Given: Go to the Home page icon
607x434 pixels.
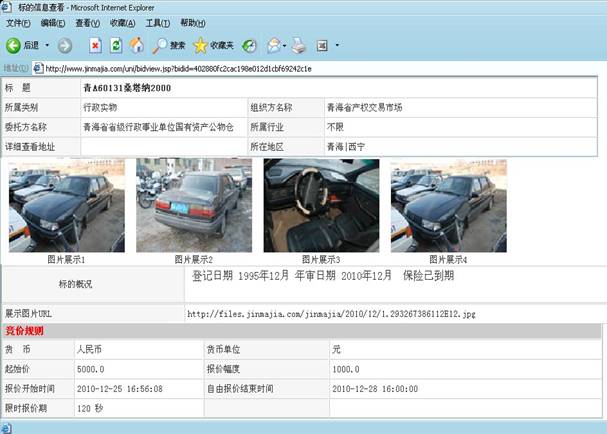Looking at the screenshot, I should coord(136,45).
